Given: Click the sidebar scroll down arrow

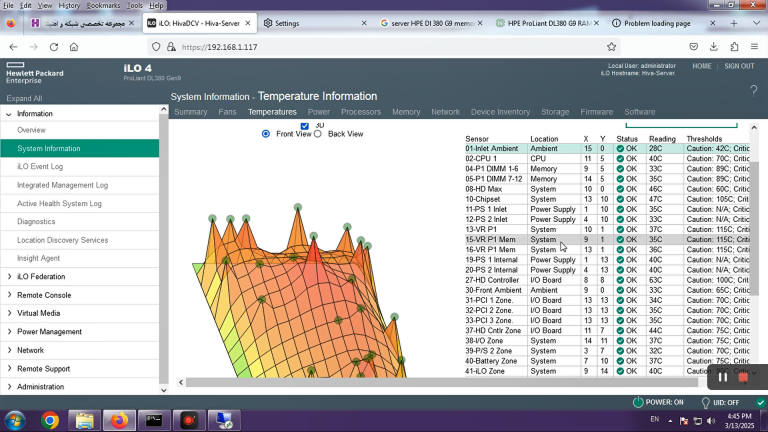Looking at the screenshot, I should point(164,390).
